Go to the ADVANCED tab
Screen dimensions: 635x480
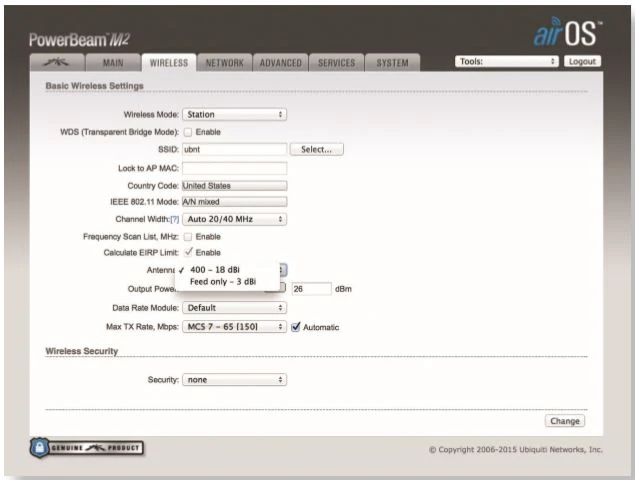coord(281,62)
